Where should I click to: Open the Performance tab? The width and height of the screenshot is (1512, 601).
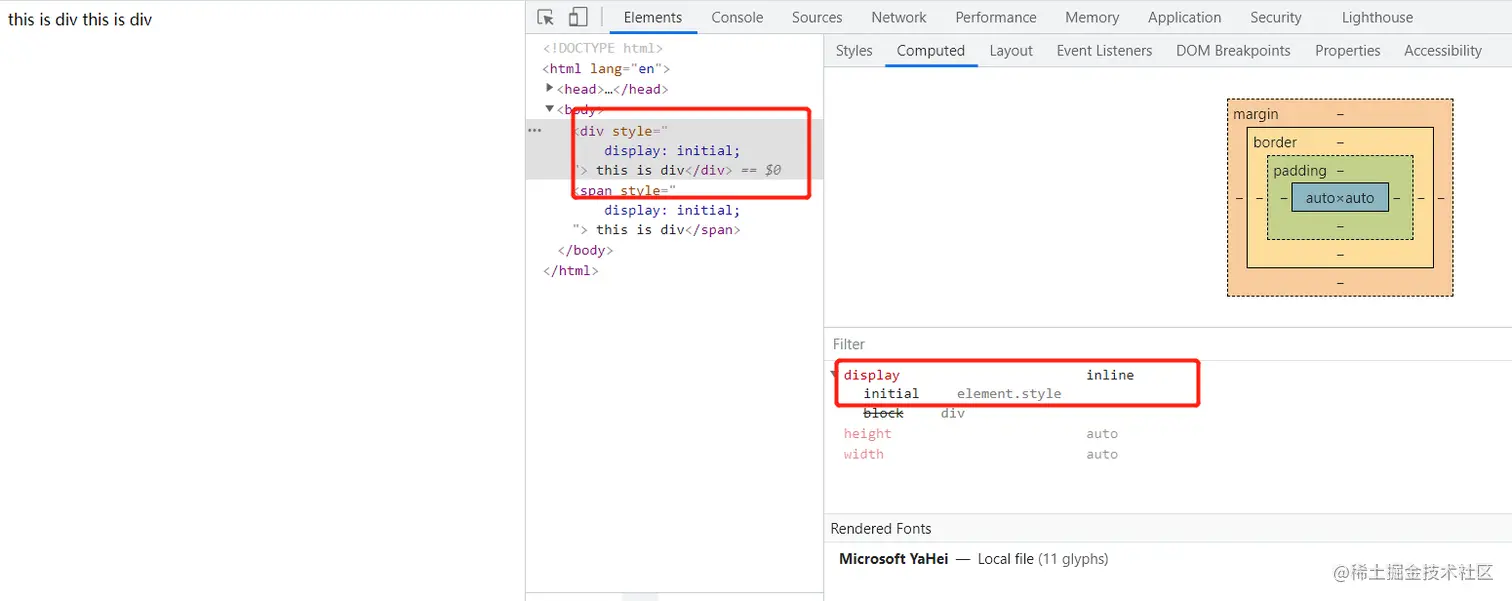996,17
